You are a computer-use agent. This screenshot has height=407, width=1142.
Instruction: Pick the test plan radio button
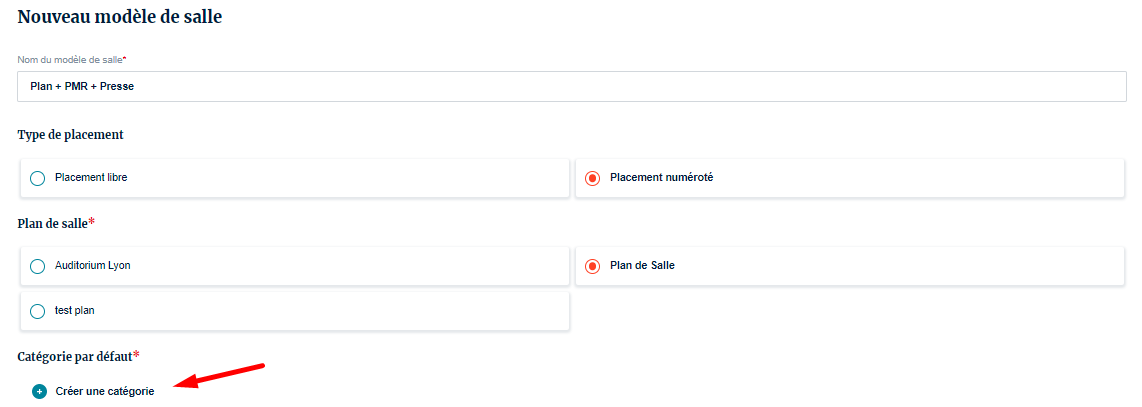[x=38, y=311]
